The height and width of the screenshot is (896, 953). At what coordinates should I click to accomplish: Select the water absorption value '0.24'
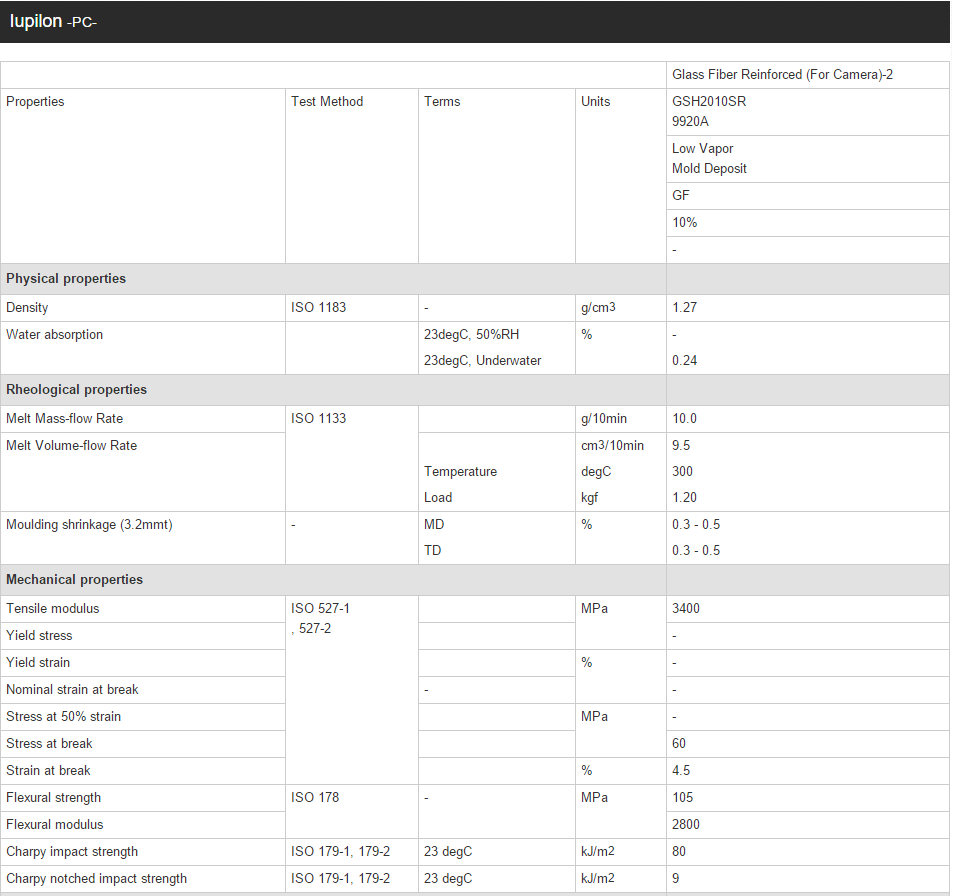pyautogui.click(x=684, y=360)
